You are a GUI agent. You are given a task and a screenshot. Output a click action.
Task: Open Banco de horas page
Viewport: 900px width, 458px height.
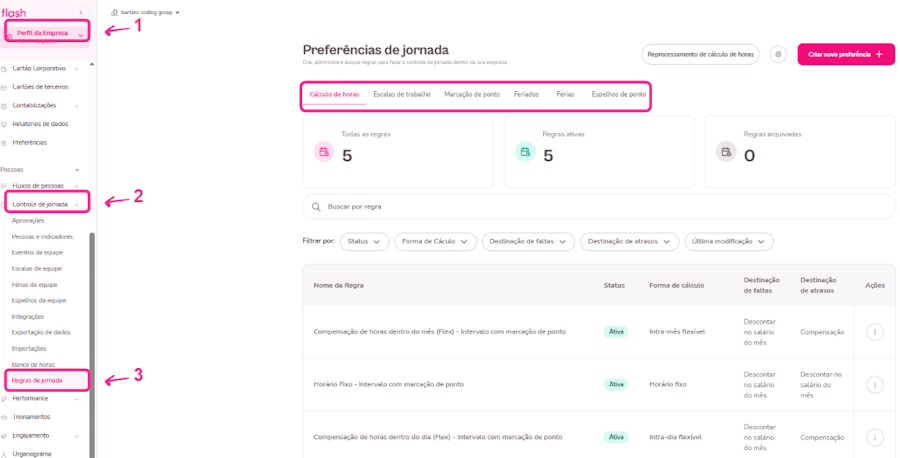[x=33, y=364]
